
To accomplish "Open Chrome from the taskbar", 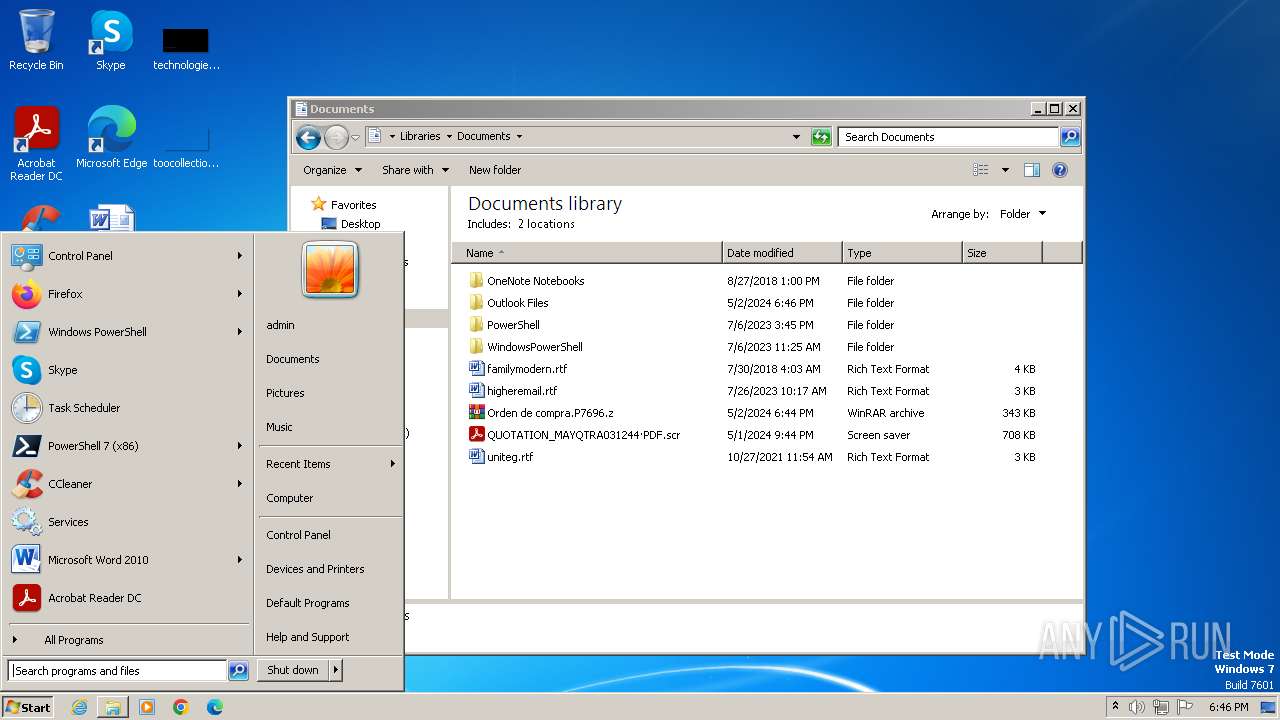I will pos(181,707).
